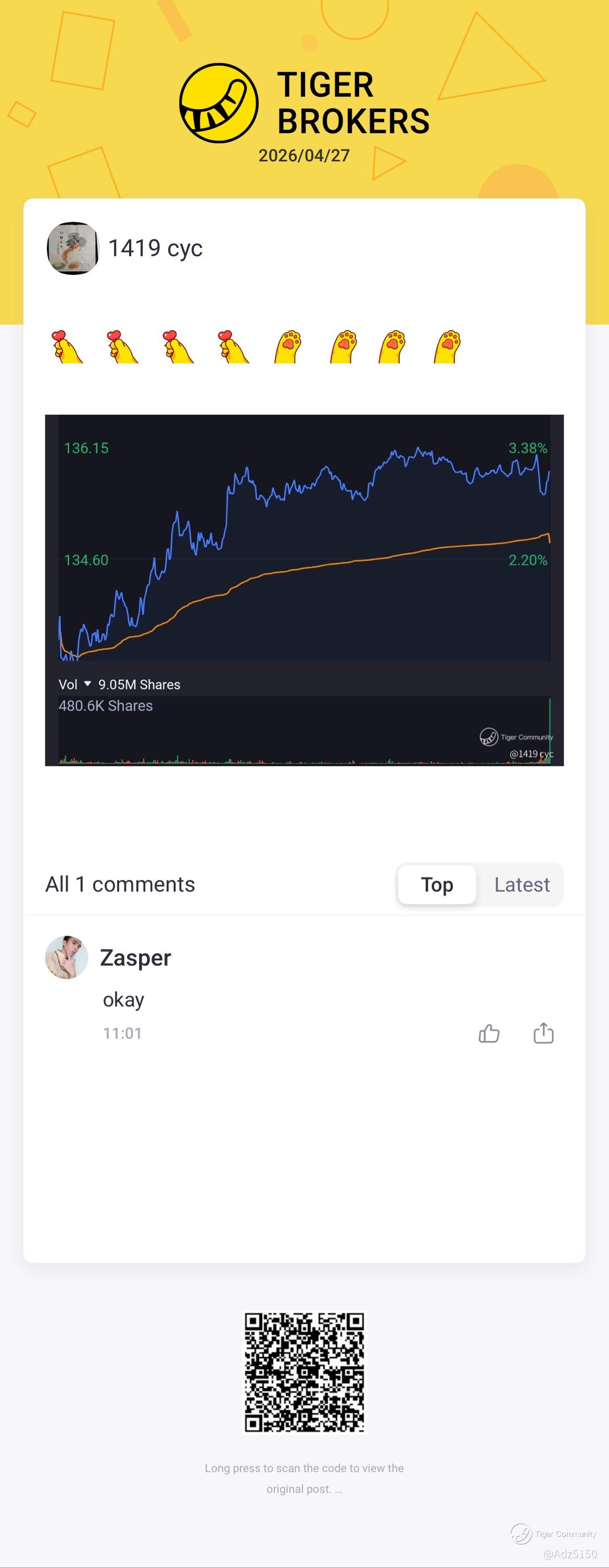Tap the Zasper commenter name

[135, 958]
